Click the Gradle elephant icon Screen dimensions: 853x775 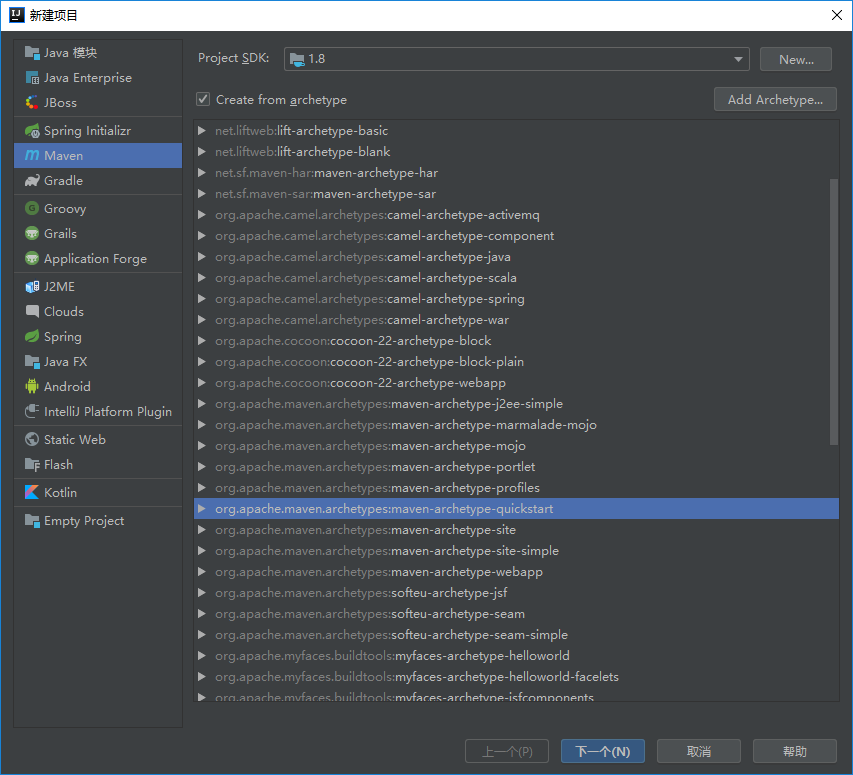(32, 181)
